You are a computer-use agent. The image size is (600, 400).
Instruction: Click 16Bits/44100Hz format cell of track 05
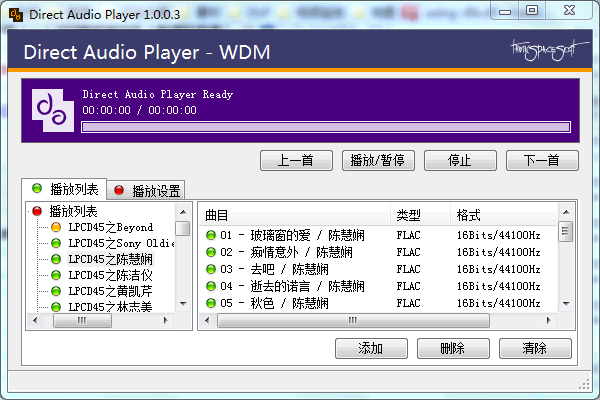[499, 303]
